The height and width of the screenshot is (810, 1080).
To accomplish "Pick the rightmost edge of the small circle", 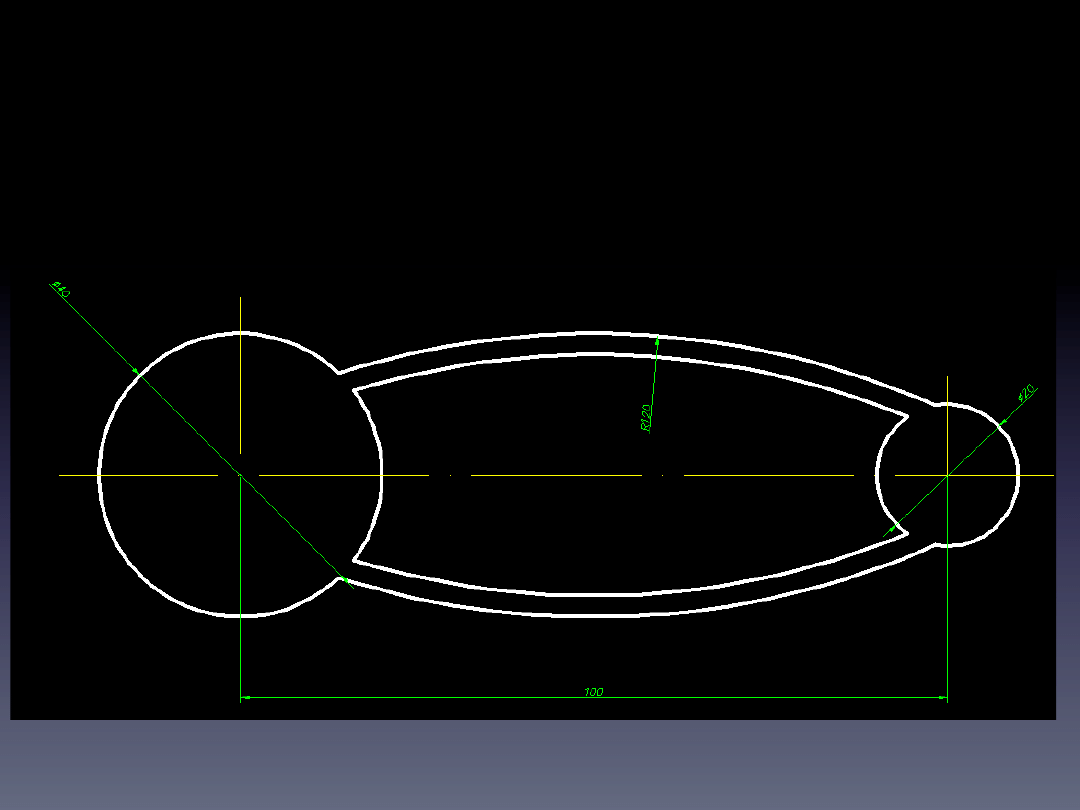I will pos(1017,475).
